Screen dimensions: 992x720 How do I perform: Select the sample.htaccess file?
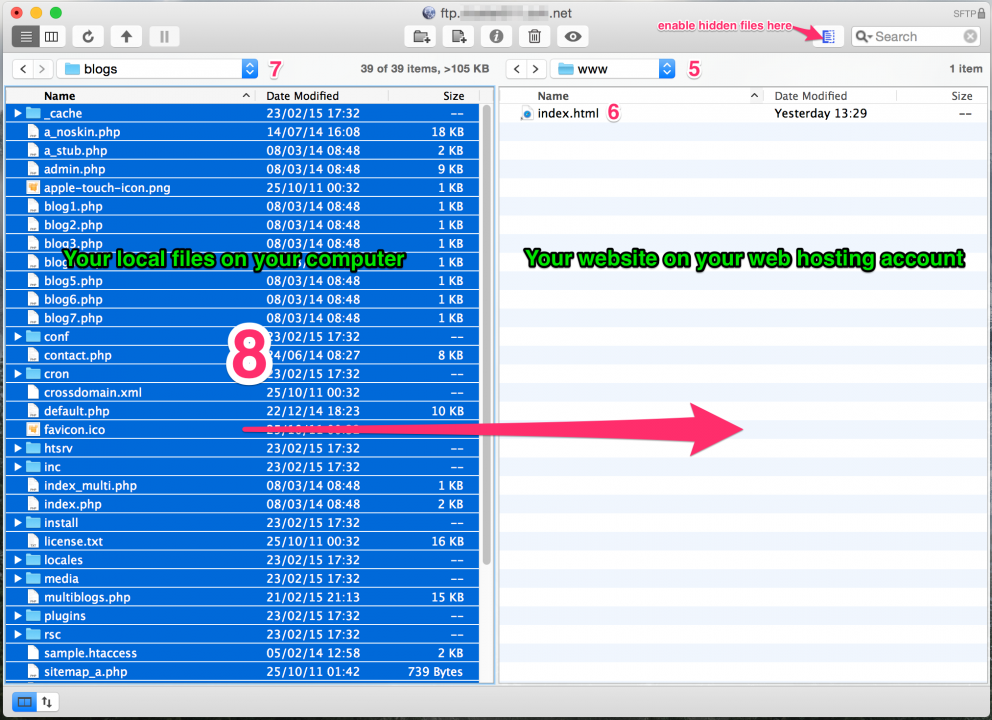(242, 653)
